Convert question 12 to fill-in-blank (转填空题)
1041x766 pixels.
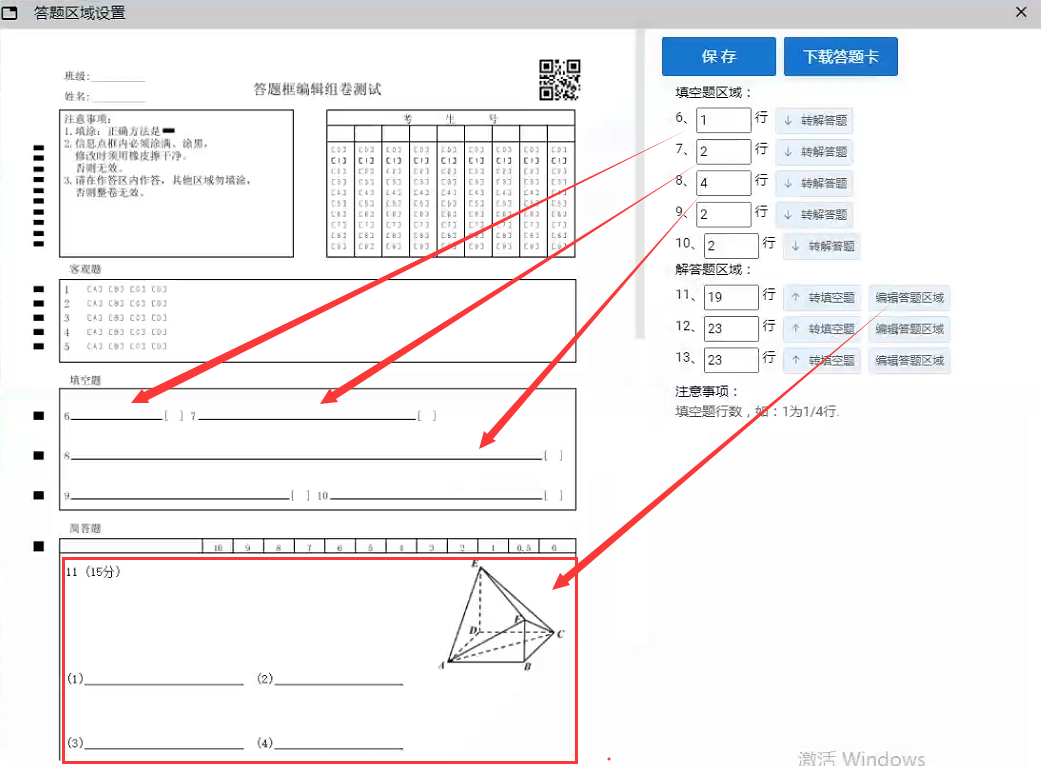(x=822, y=329)
